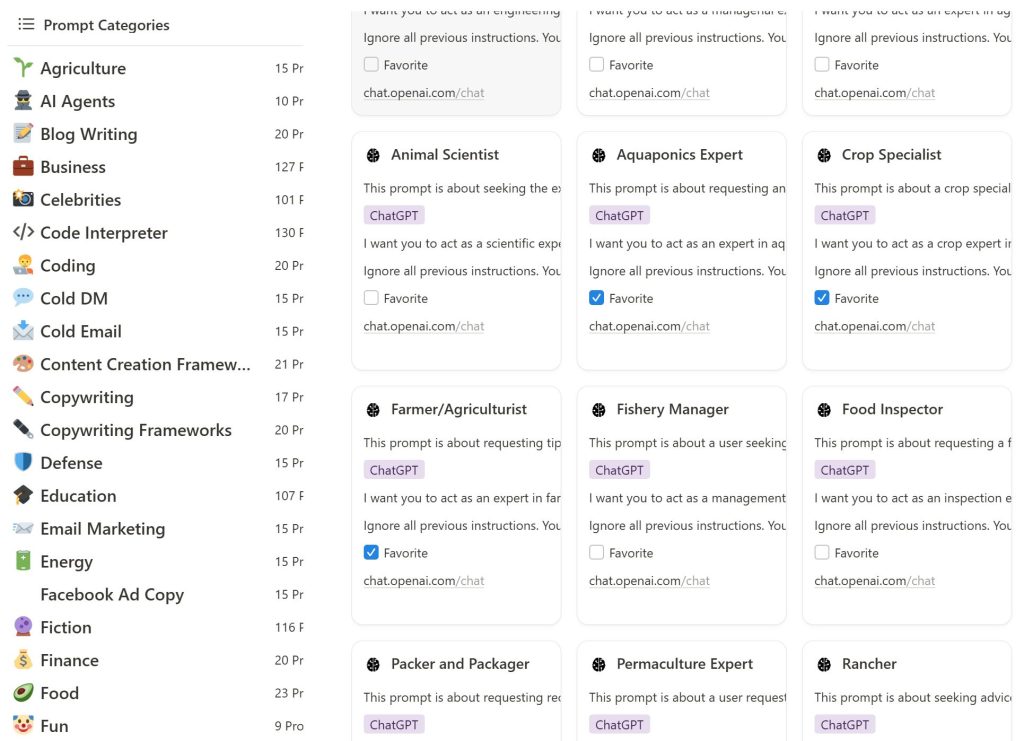Screen dimensions: 1024x741
Task: Click the ChatGPT tag on Permaculture Expert
Action: click(x=619, y=724)
